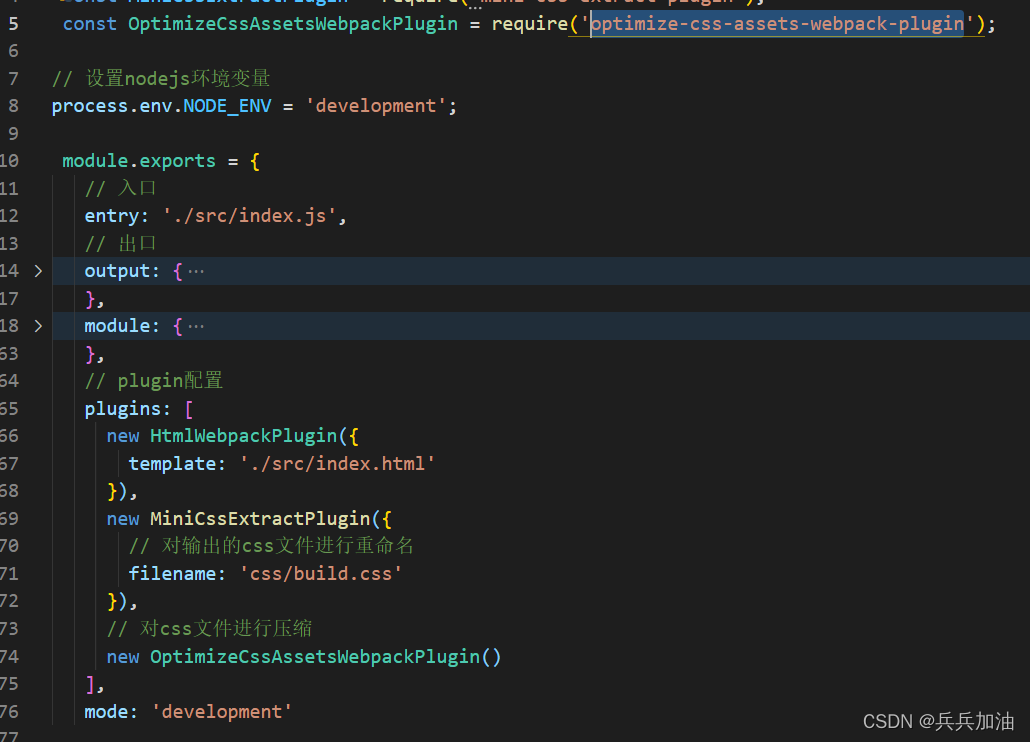Image resolution: width=1030 pixels, height=742 pixels.
Task: Expand the folded module block arrow
Action: point(38,326)
